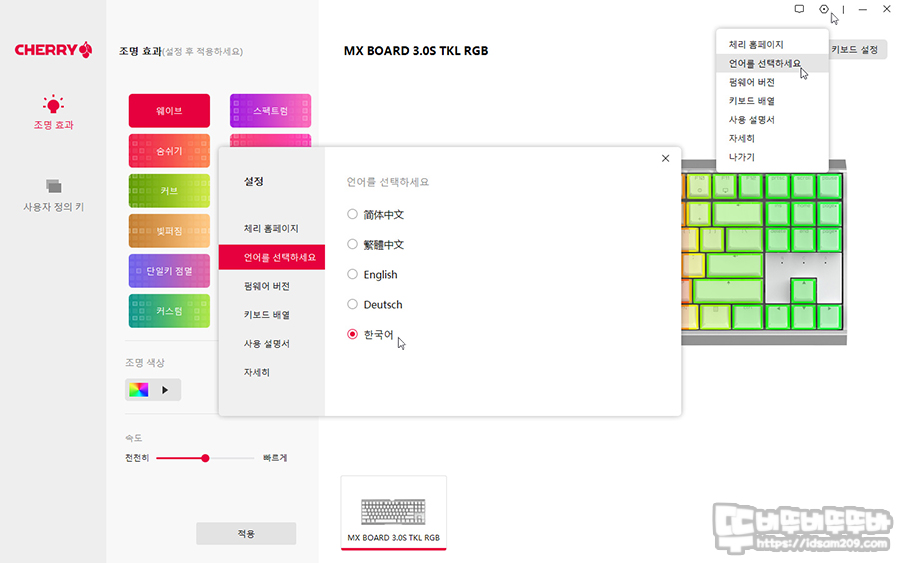Open 자세히 tab in settings dialog

tap(271, 372)
